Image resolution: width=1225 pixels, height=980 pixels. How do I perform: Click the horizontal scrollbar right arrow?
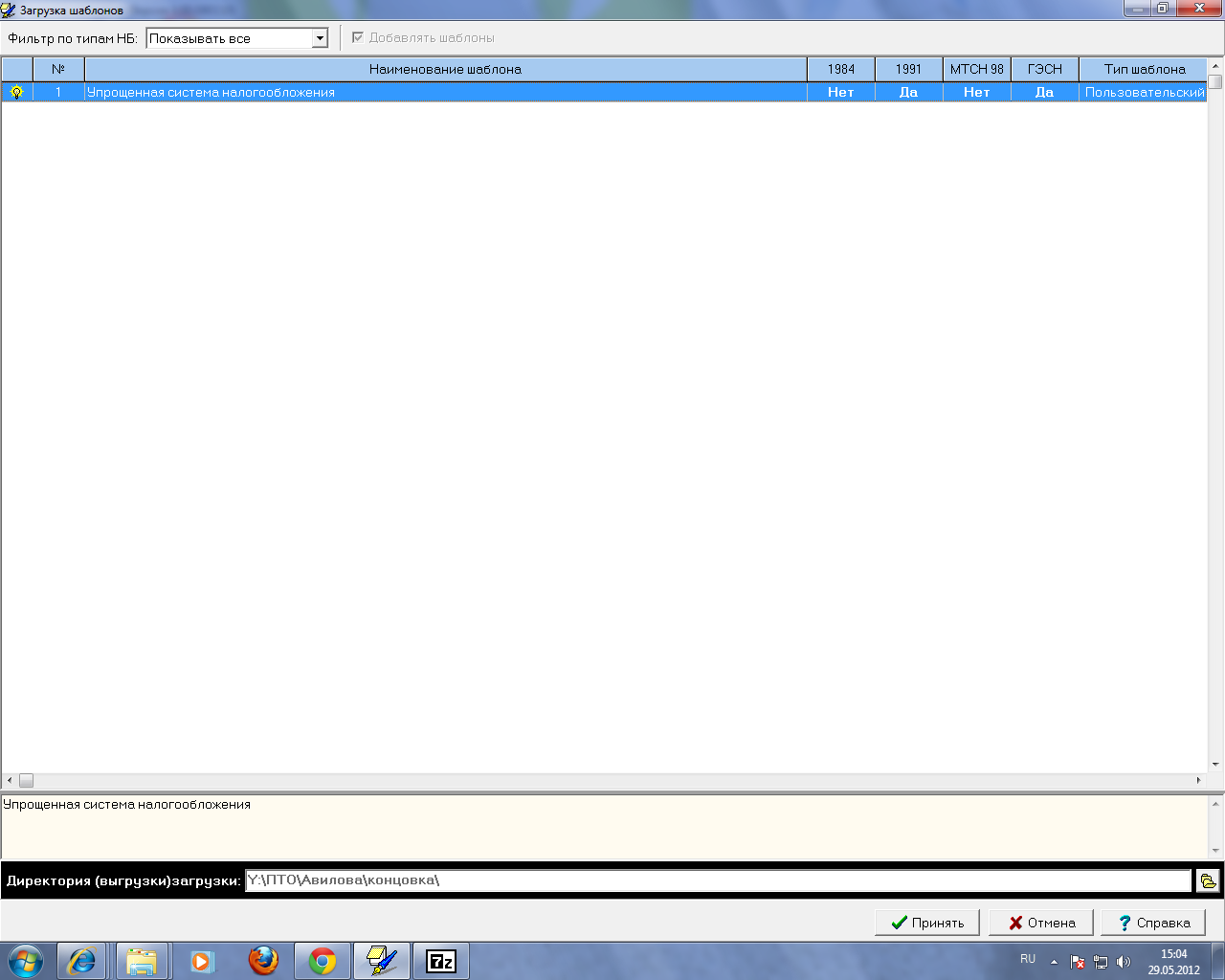[x=1199, y=781]
